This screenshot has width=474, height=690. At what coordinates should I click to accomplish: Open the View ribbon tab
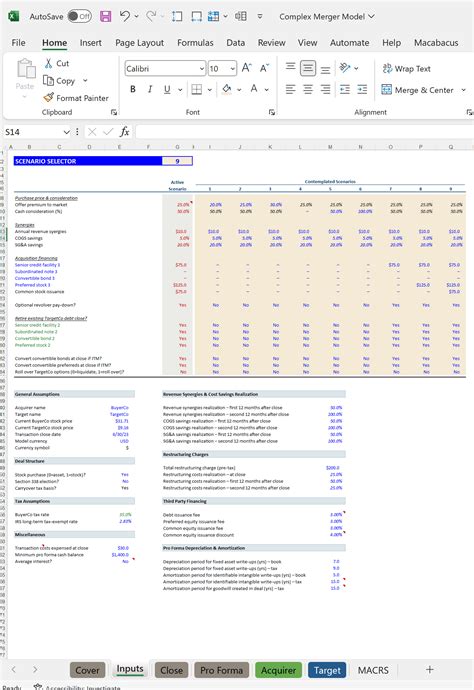tap(307, 43)
